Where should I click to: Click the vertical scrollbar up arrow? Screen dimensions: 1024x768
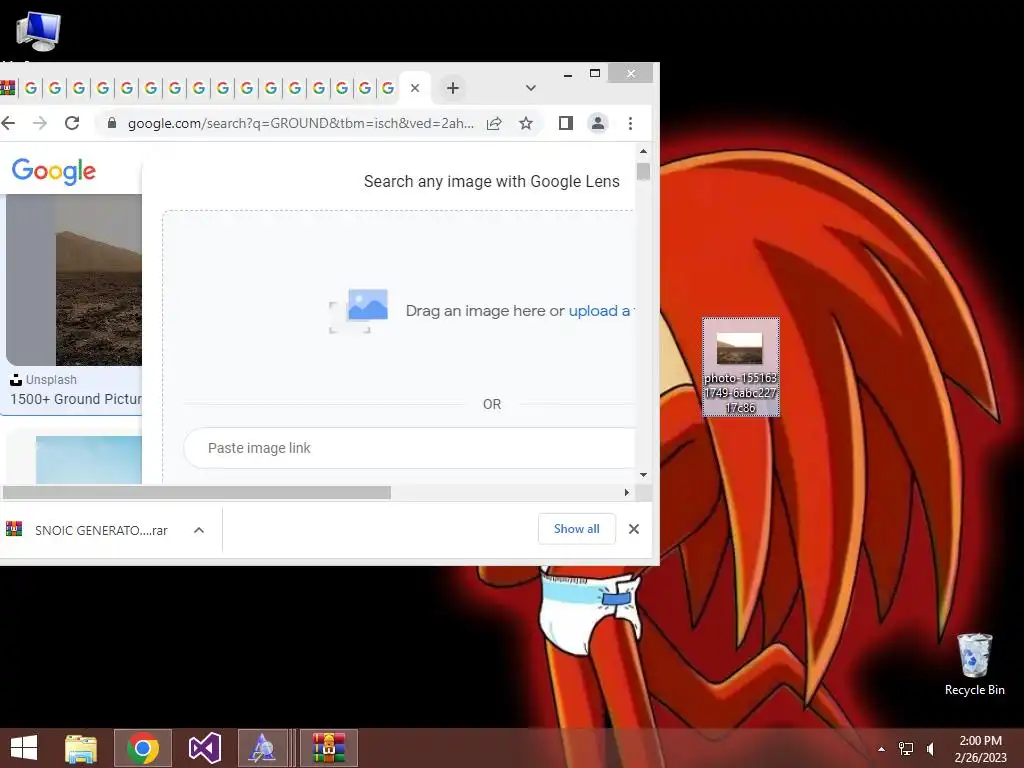pos(643,152)
